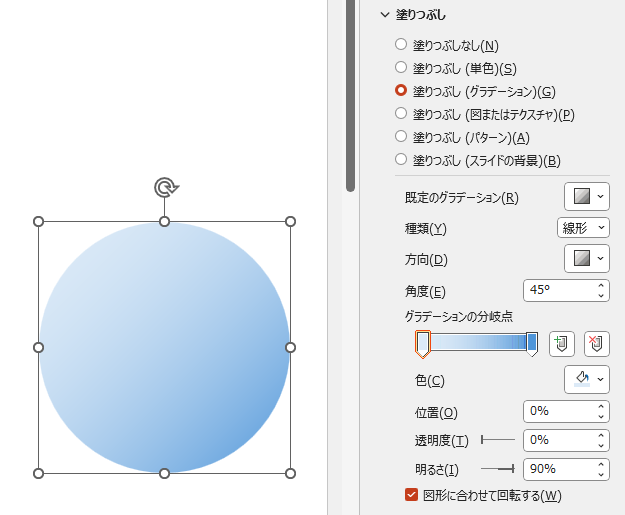Click the 明るさ slider track
Viewport: 625px width, 515px height.
click(498, 469)
